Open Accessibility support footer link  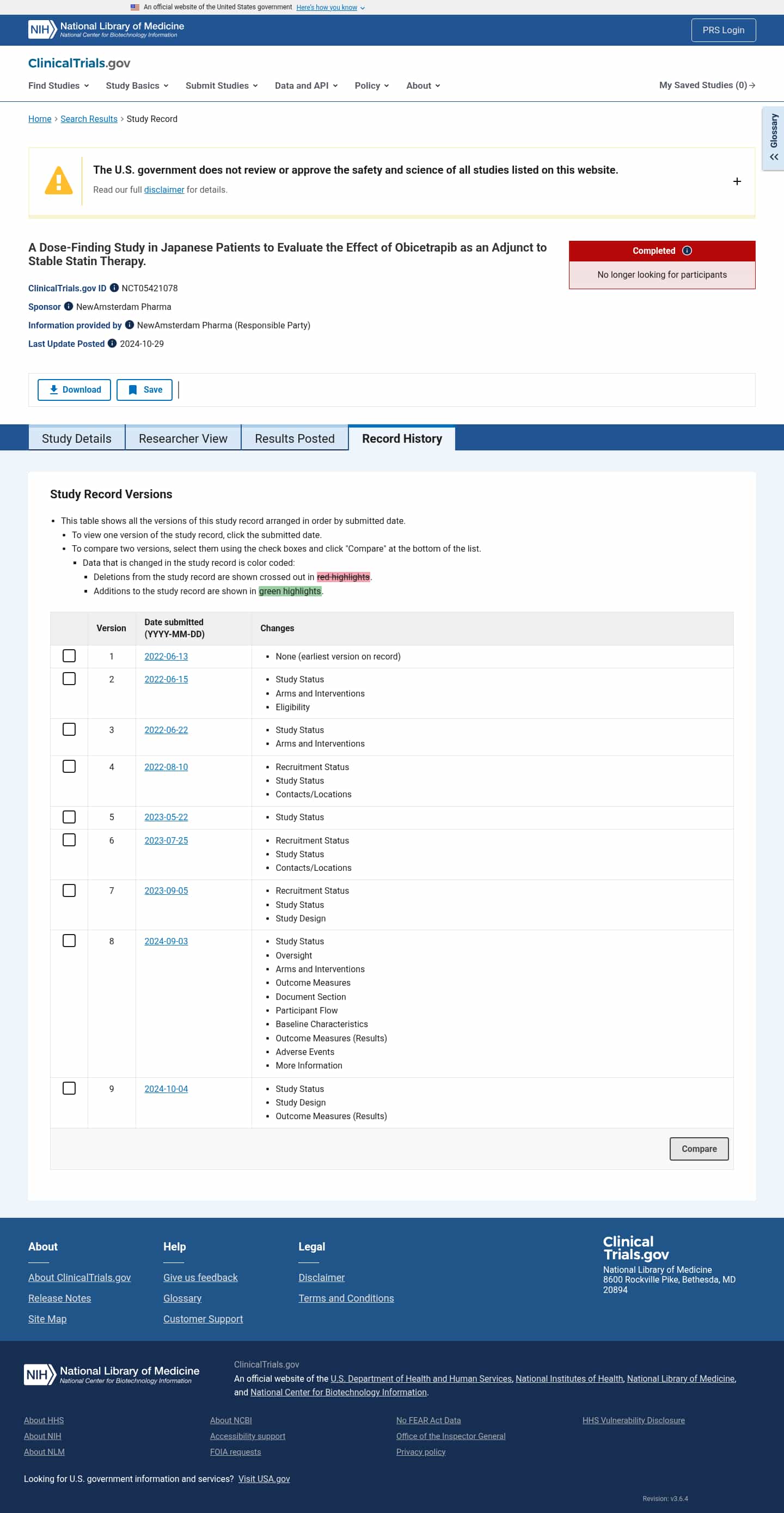[247, 1436]
